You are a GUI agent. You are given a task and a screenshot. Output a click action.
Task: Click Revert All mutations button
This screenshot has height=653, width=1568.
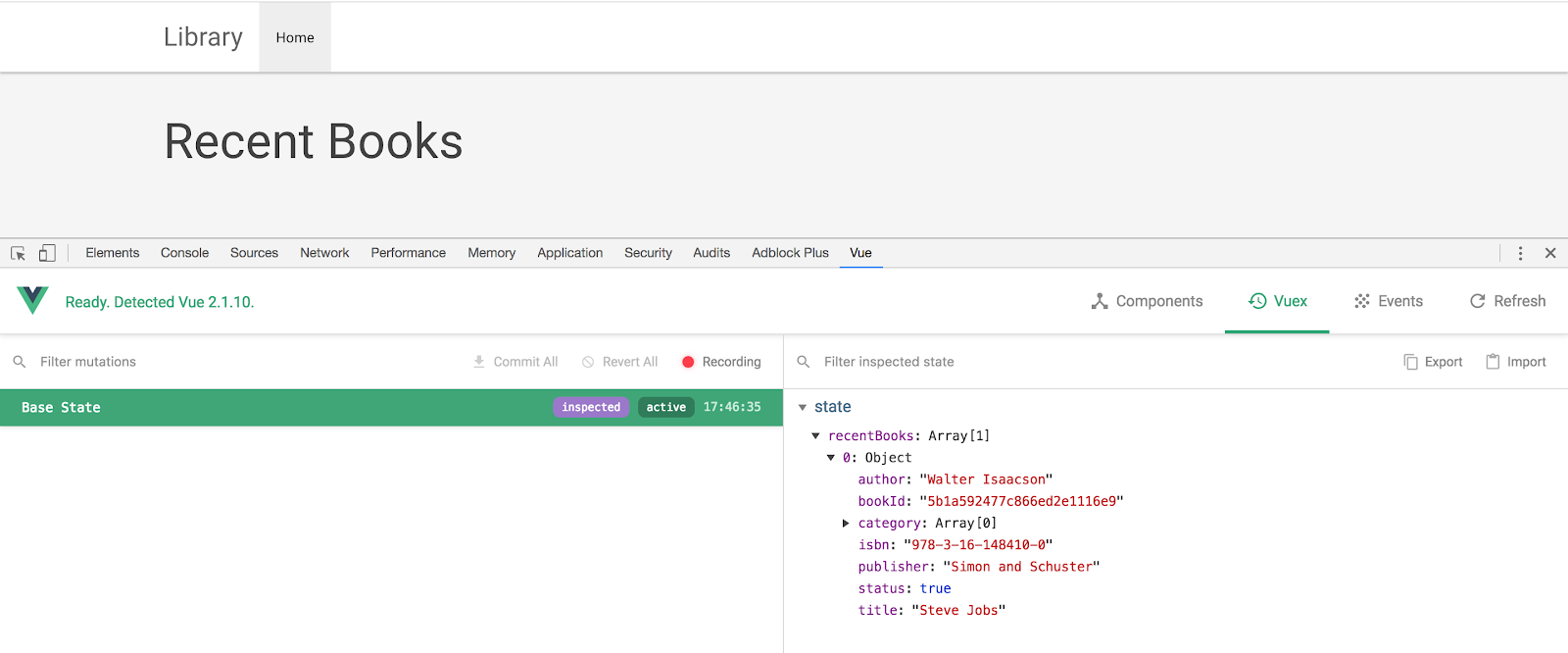click(619, 362)
